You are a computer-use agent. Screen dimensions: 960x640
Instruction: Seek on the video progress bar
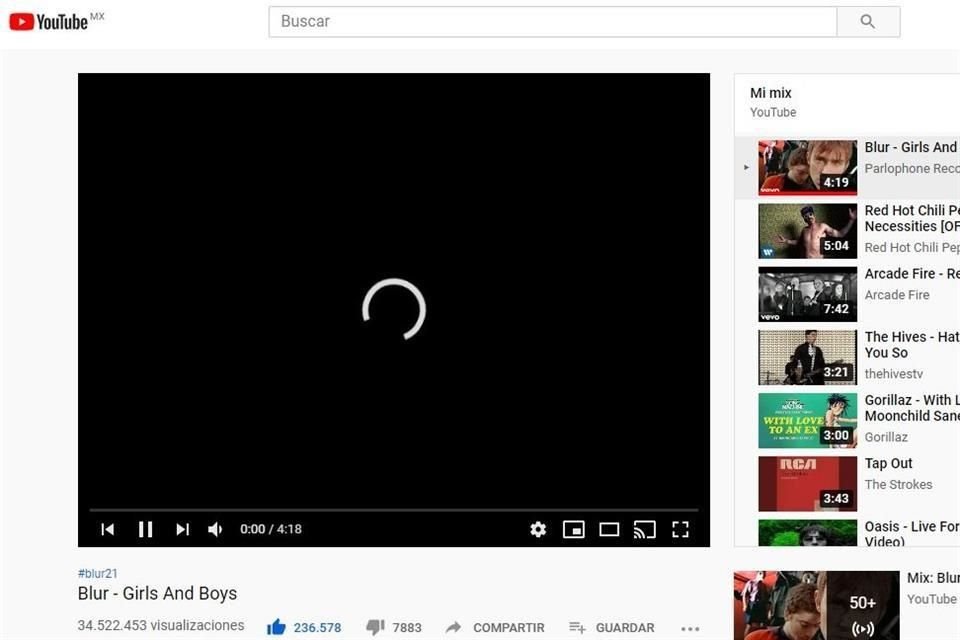[394, 510]
